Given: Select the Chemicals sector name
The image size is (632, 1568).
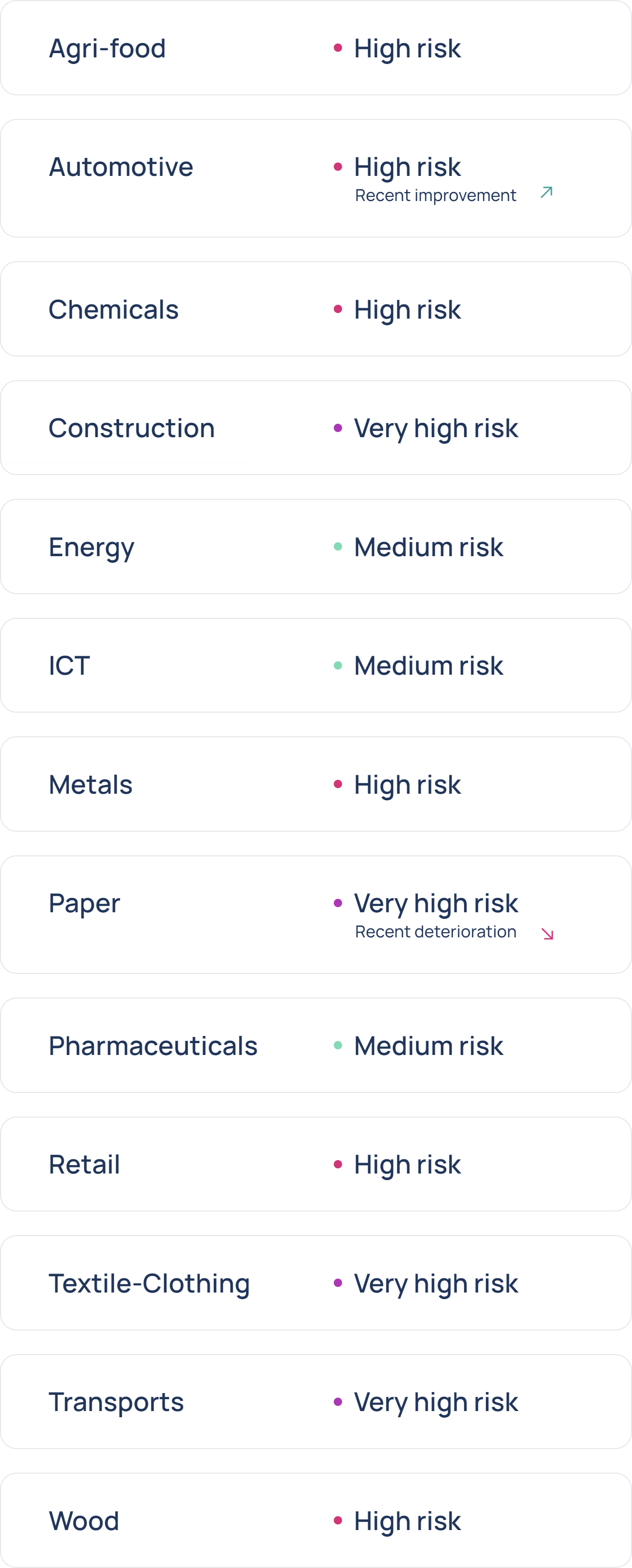Looking at the screenshot, I should (x=113, y=309).
